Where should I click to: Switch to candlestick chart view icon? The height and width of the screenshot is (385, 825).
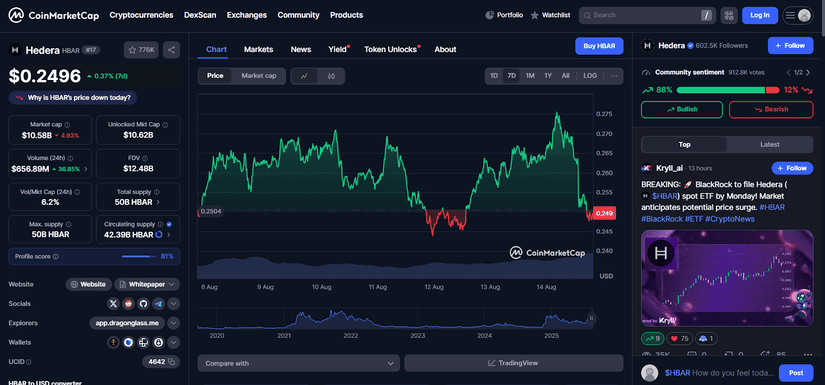point(331,76)
